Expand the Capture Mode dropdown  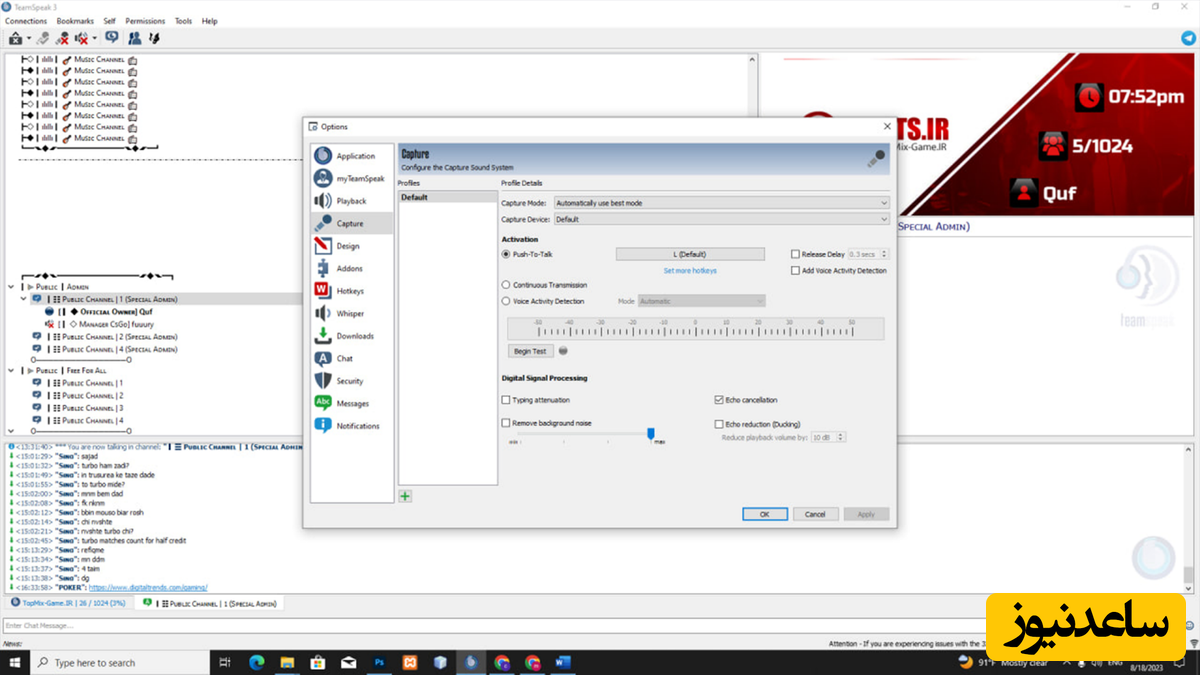tap(720, 203)
